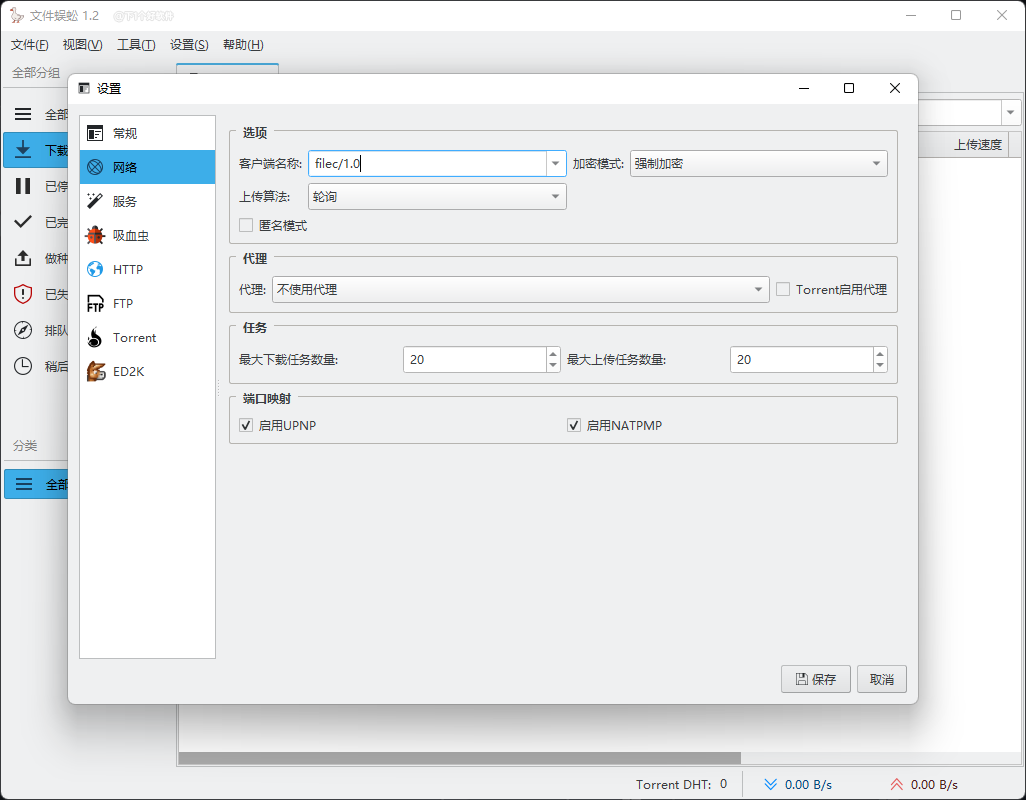
Task: Click the upload seeding icon in main sidebar
Action: tap(23, 258)
